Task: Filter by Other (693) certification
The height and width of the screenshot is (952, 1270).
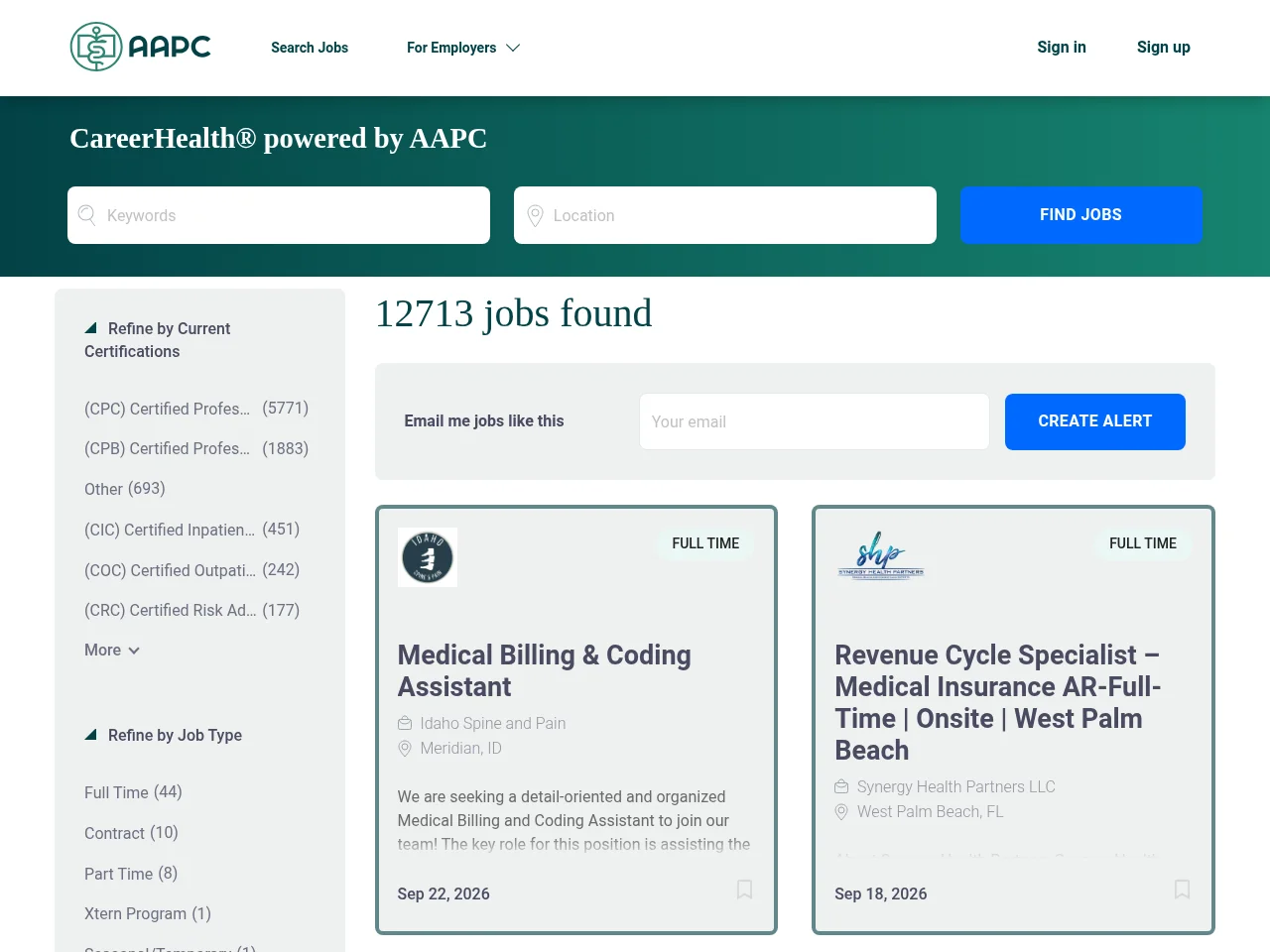Action: [x=125, y=489]
